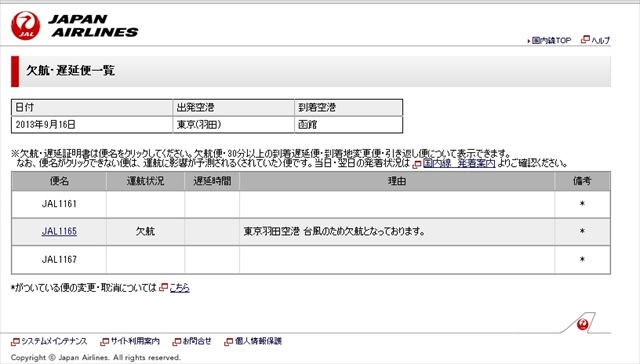Screen dimensions: 640x364
Task: Click the 理由 column header
Action: [x=397, y=181]
